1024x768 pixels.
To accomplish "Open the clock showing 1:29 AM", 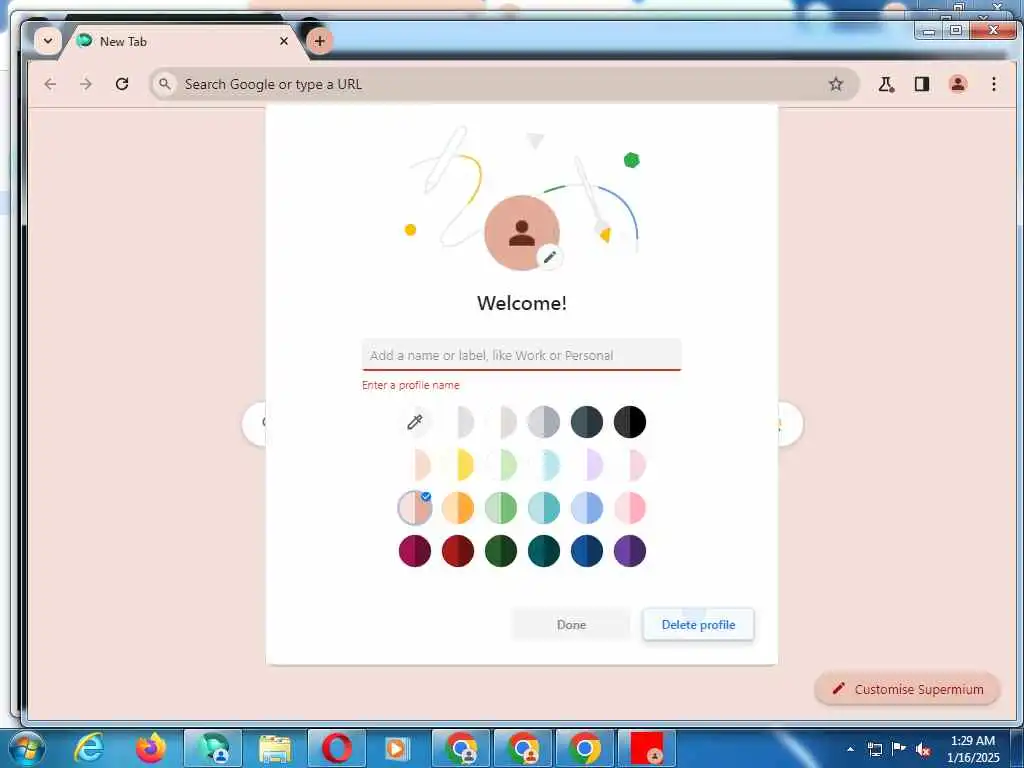I will (972, 749).
